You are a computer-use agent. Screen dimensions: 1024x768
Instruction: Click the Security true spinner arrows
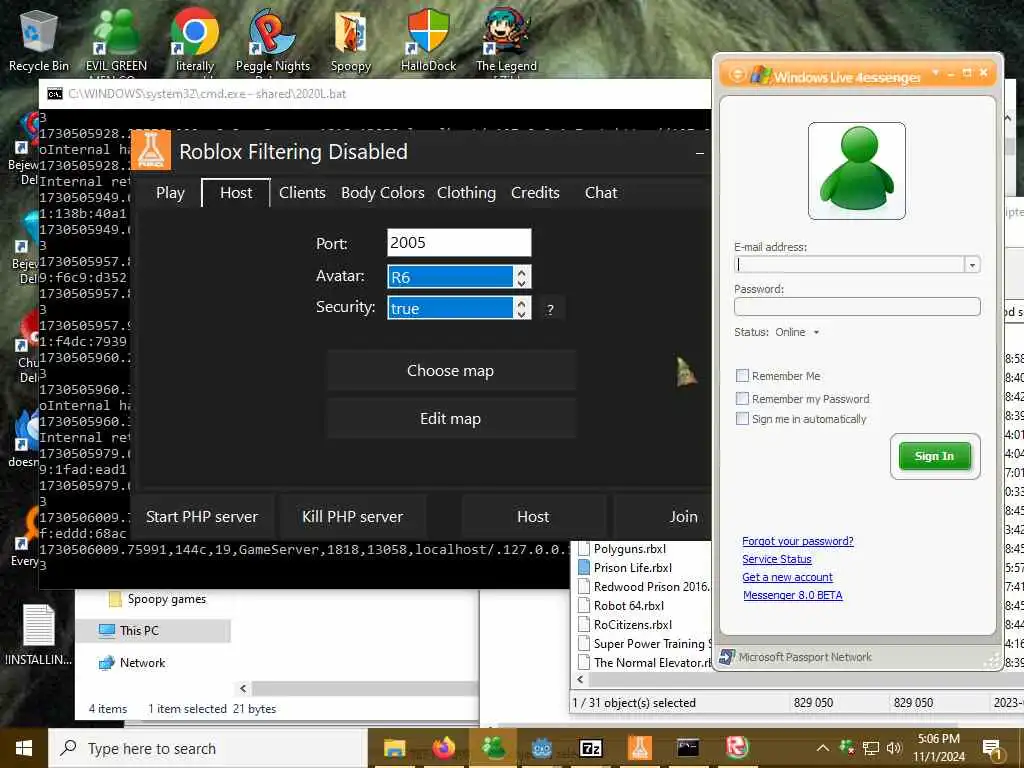click(x=521, y=308)
